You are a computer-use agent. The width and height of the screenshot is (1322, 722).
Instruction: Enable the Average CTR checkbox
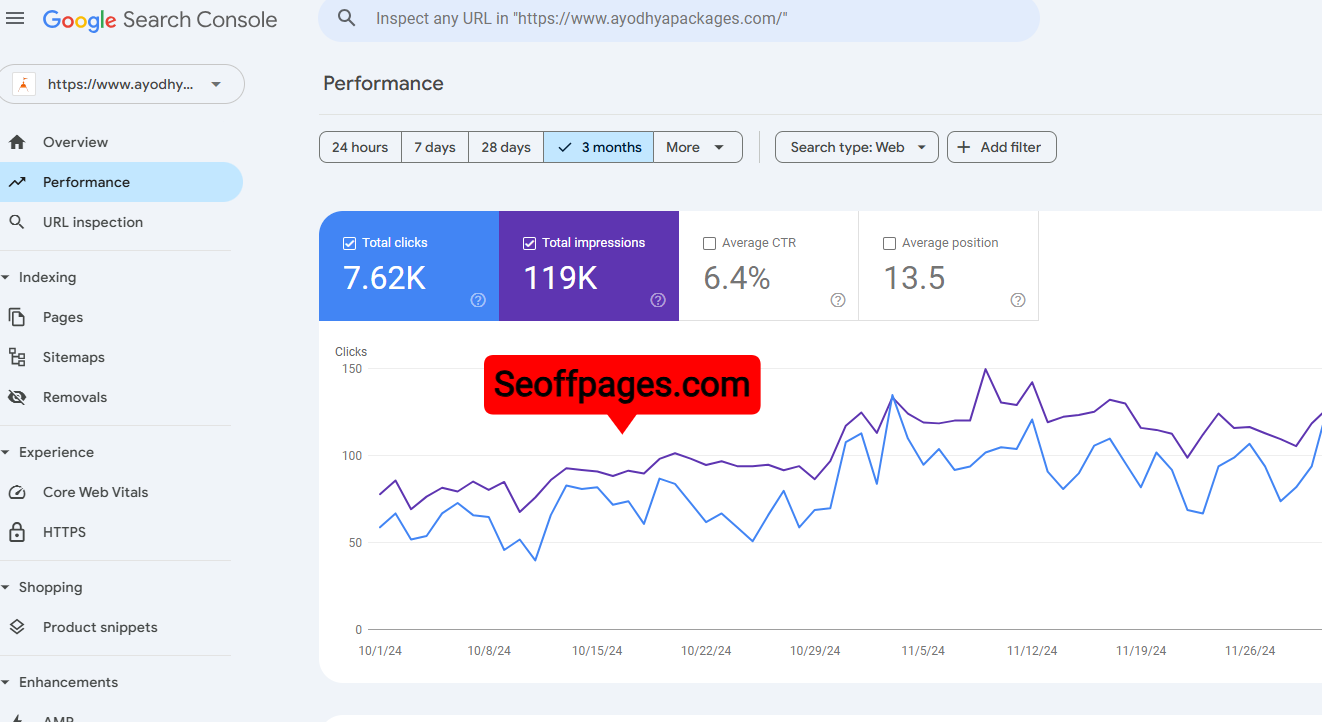pyautogui.click(x=709, y=243)
